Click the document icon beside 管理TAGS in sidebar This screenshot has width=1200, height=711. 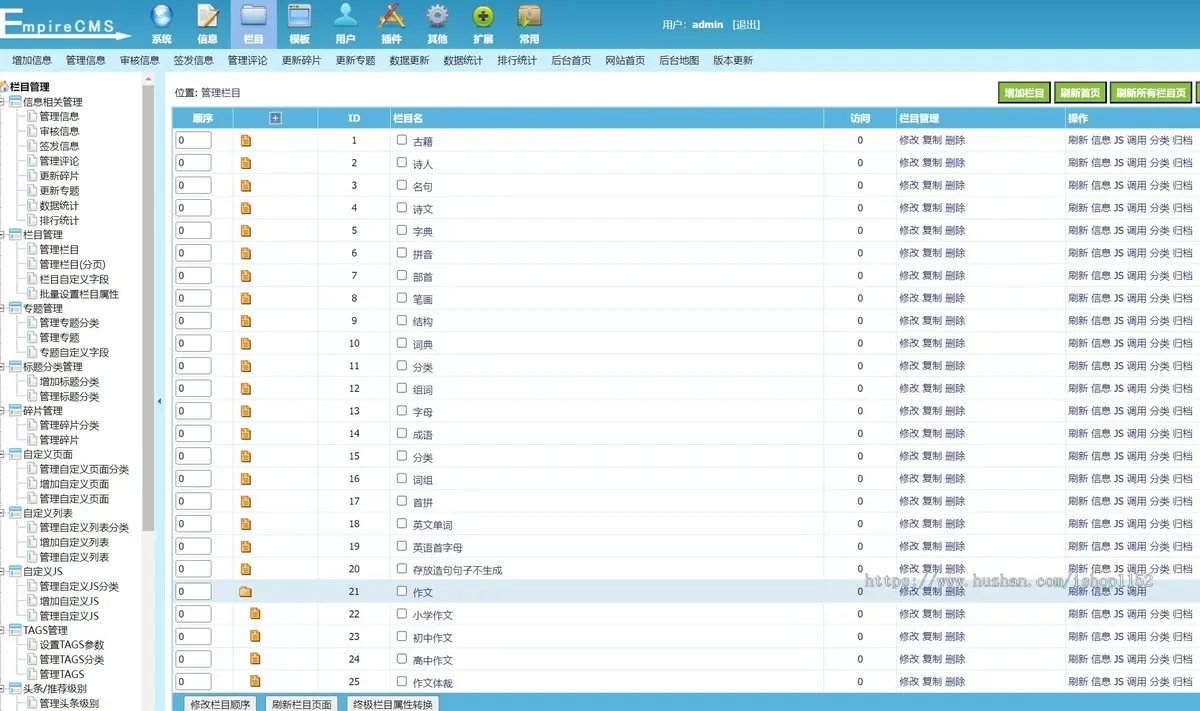[x=31, y=674]
